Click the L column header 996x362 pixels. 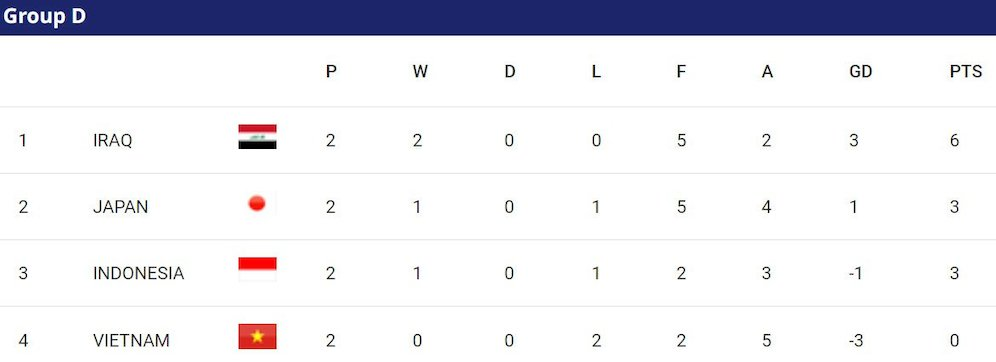coord(596,72)
